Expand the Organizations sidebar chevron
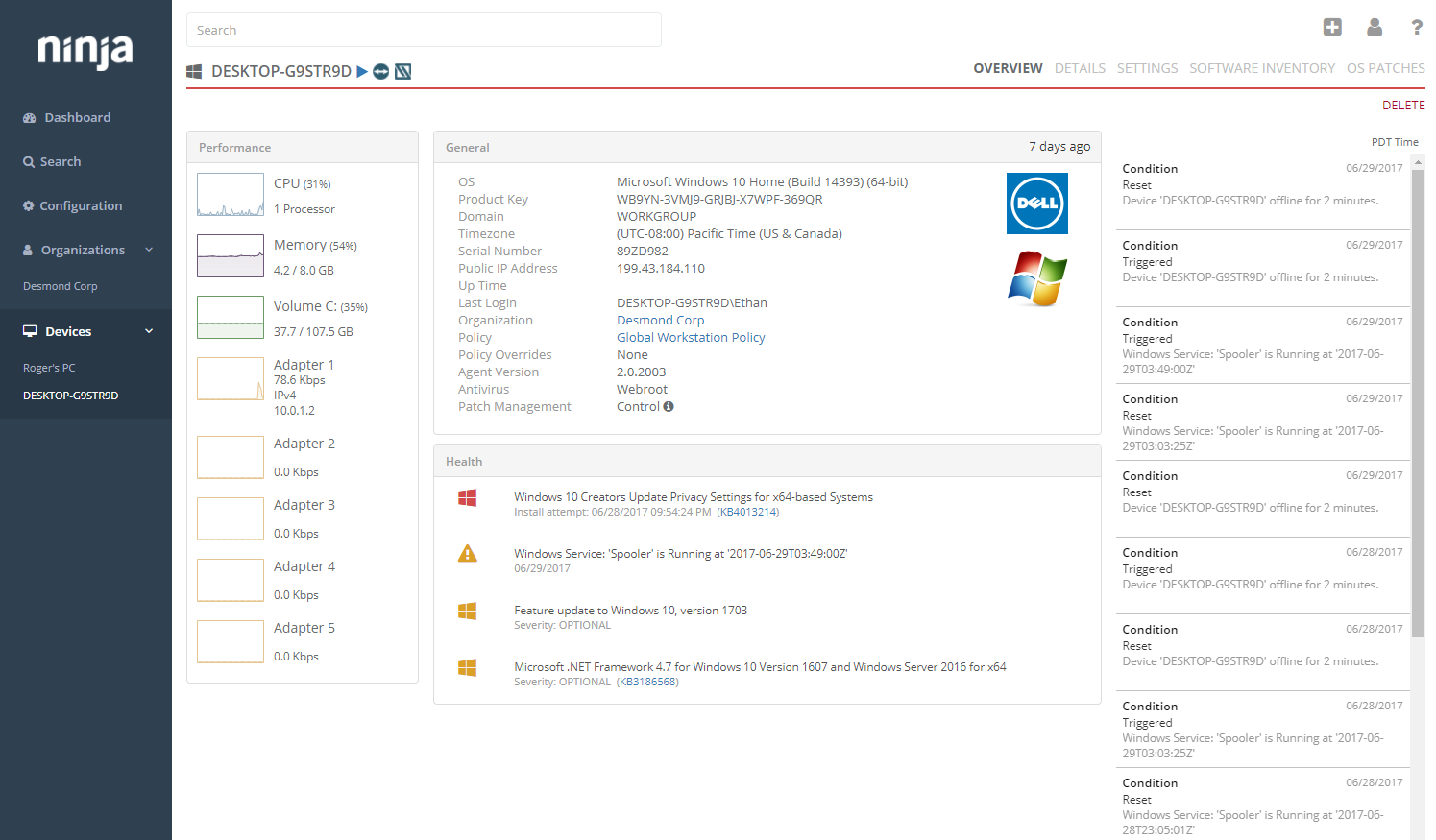Image resolution: width=1436 pixels, height=840 pixels. coord(149,250)
